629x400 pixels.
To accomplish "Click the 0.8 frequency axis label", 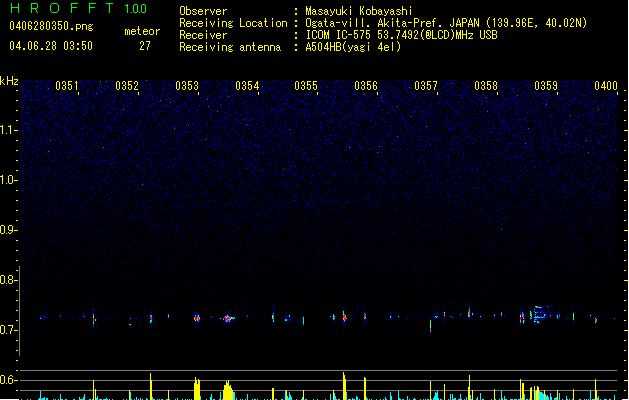I will click(x=8, y=280).
